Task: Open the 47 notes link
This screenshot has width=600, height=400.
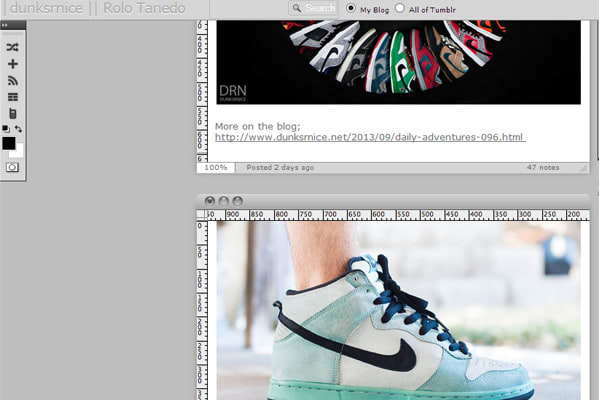Action: [x=543, y=168]
